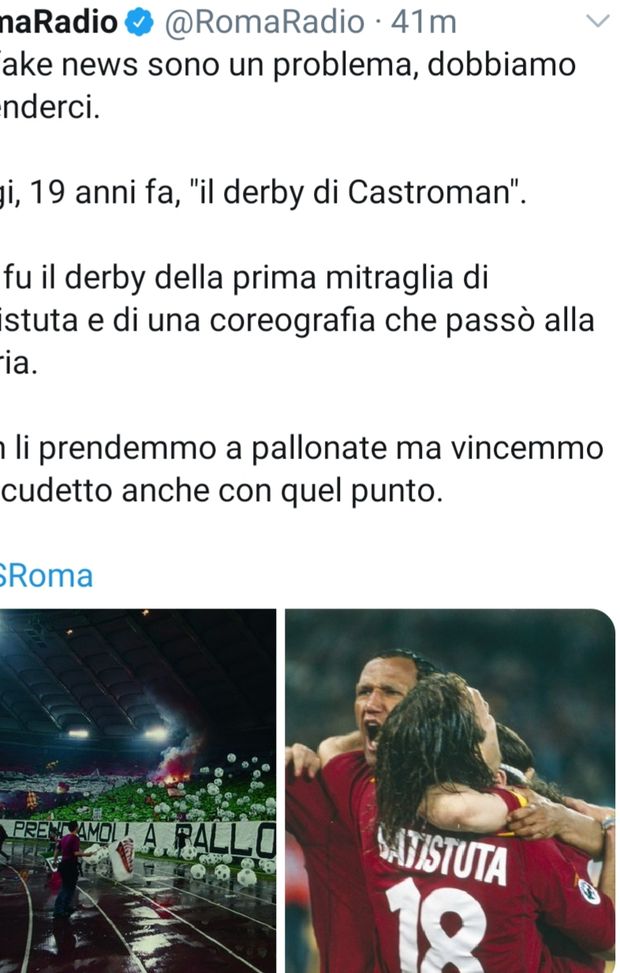Screen dimensions: 620x973
Task: Open the tweet options chevron menu
Action: pyautogui.click(x=598, y=22)
